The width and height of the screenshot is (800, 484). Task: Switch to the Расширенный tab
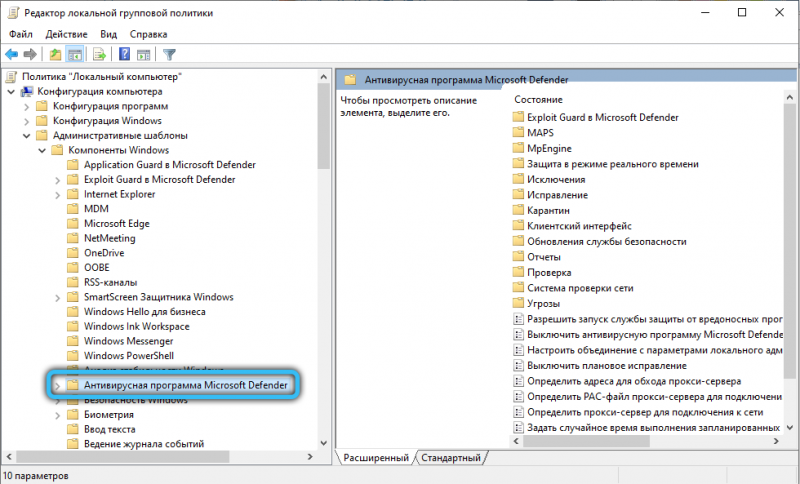(x=376, y=457)
